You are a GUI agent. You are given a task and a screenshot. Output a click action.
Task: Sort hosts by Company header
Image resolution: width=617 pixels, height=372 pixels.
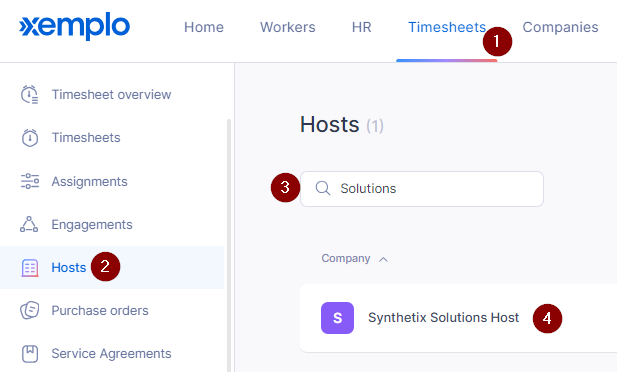[x=345, y=258]
